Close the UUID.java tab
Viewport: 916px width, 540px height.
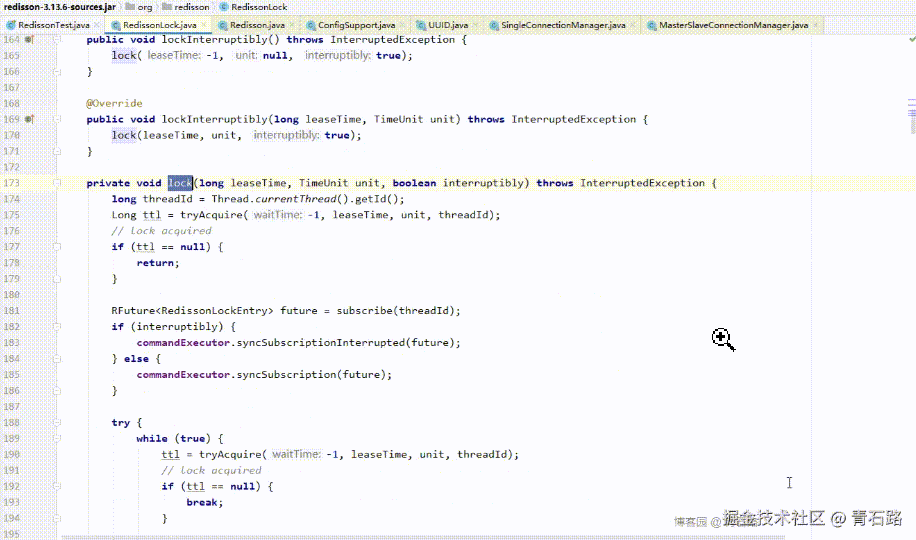tap(475, 25)
